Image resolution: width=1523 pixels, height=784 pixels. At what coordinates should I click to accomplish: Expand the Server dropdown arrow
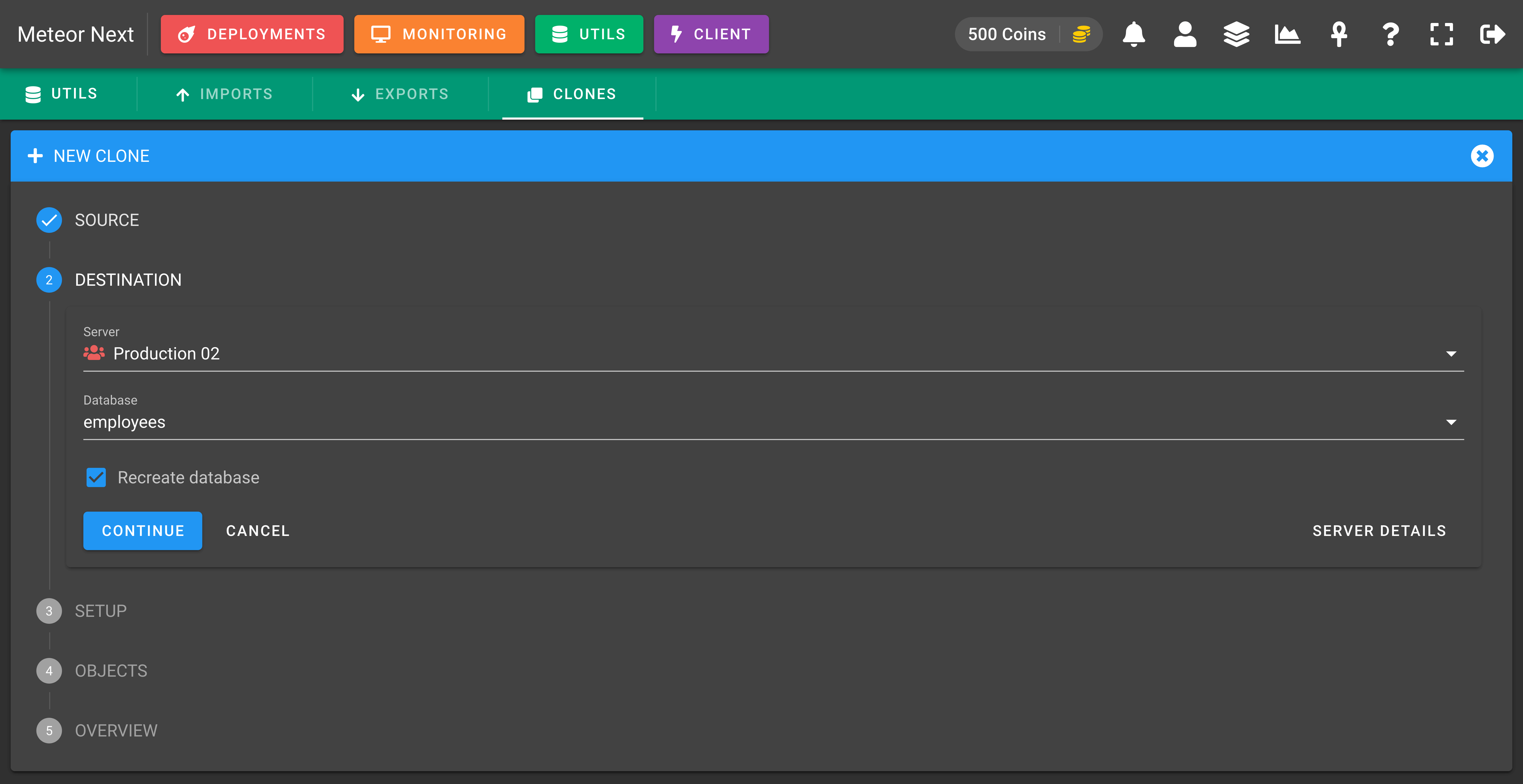(x=1451, y=354)
